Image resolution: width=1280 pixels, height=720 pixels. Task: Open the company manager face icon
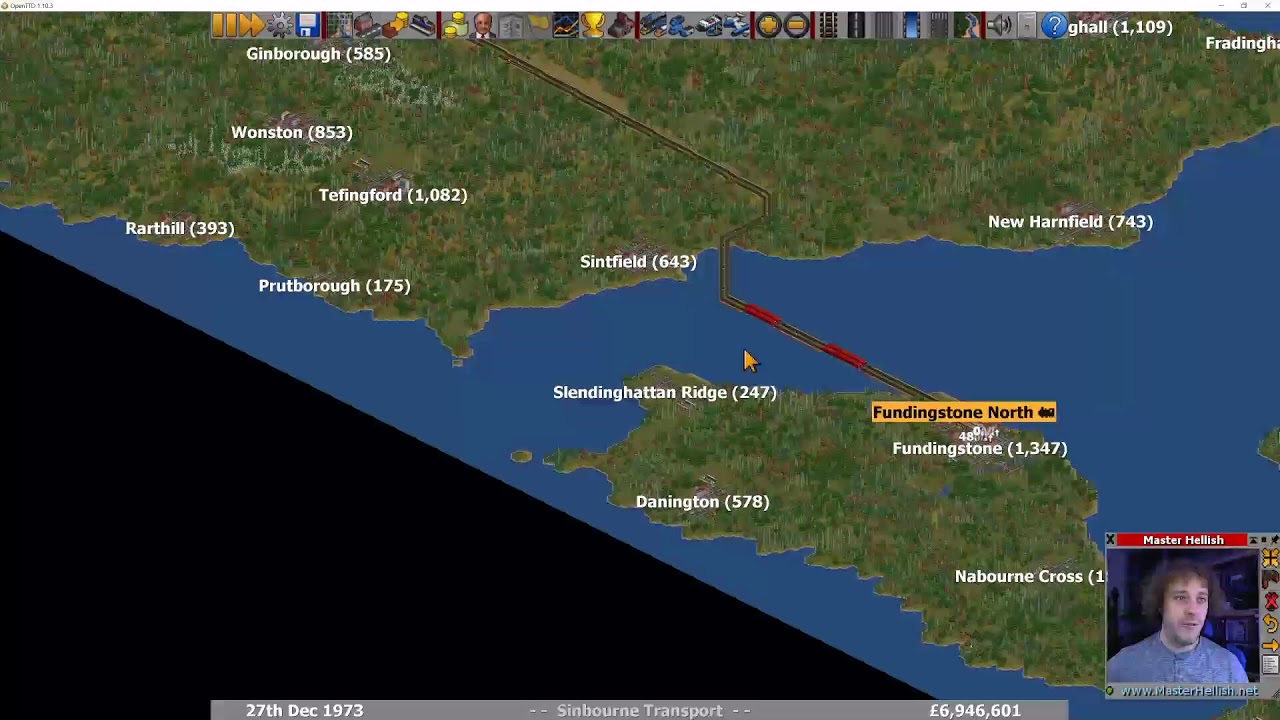483,26
